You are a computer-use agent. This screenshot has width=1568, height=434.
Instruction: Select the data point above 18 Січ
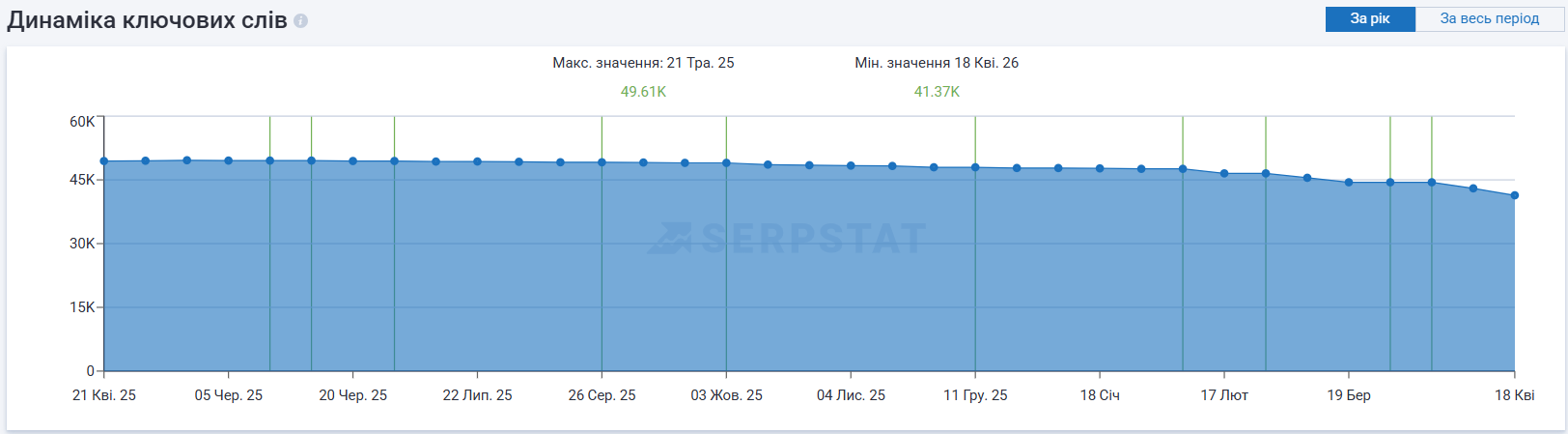[1100, 168]
